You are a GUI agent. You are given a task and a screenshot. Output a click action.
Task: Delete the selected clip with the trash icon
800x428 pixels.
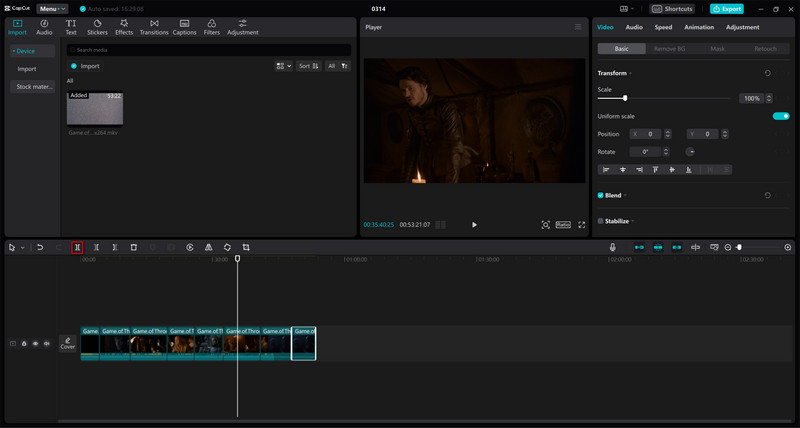point(134,247)
